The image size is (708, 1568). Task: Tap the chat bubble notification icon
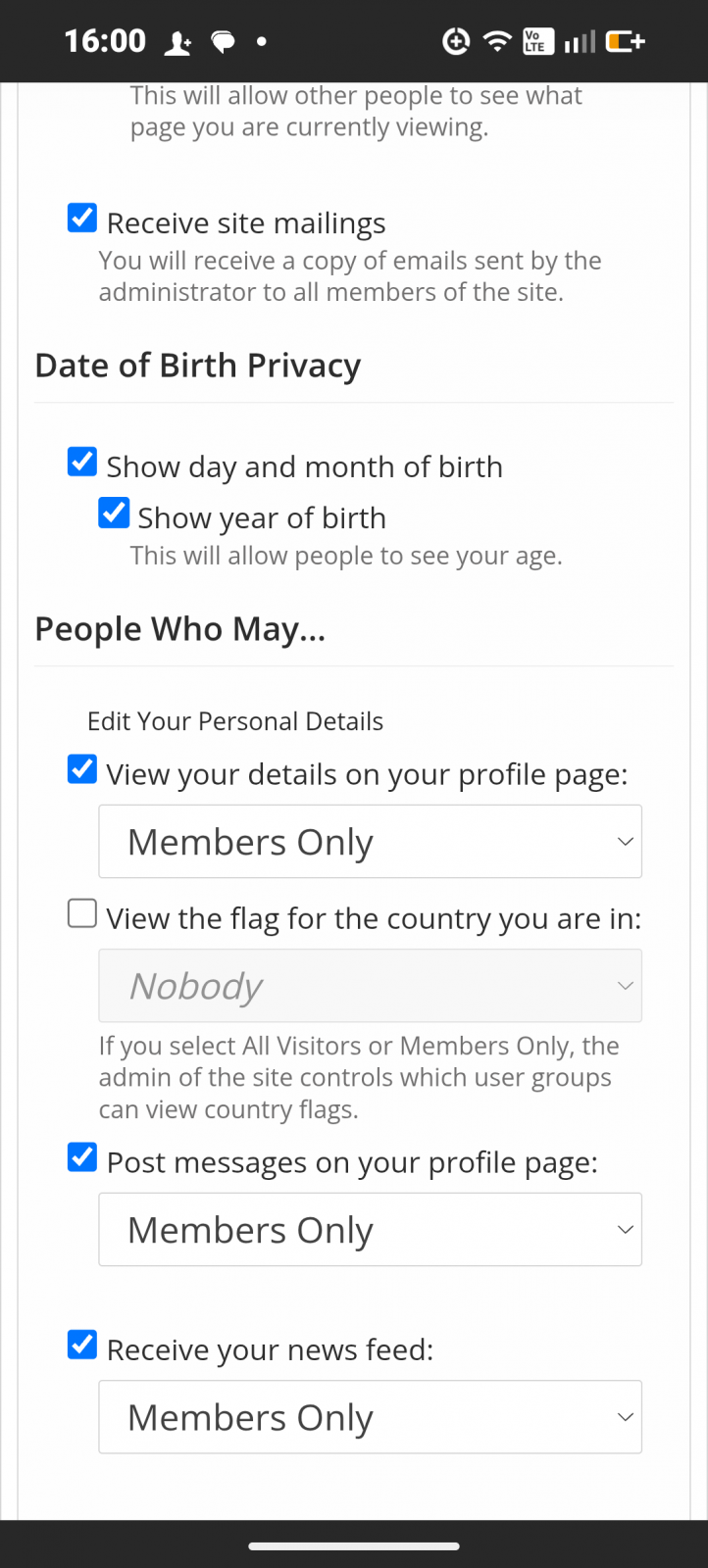point(223,41)
